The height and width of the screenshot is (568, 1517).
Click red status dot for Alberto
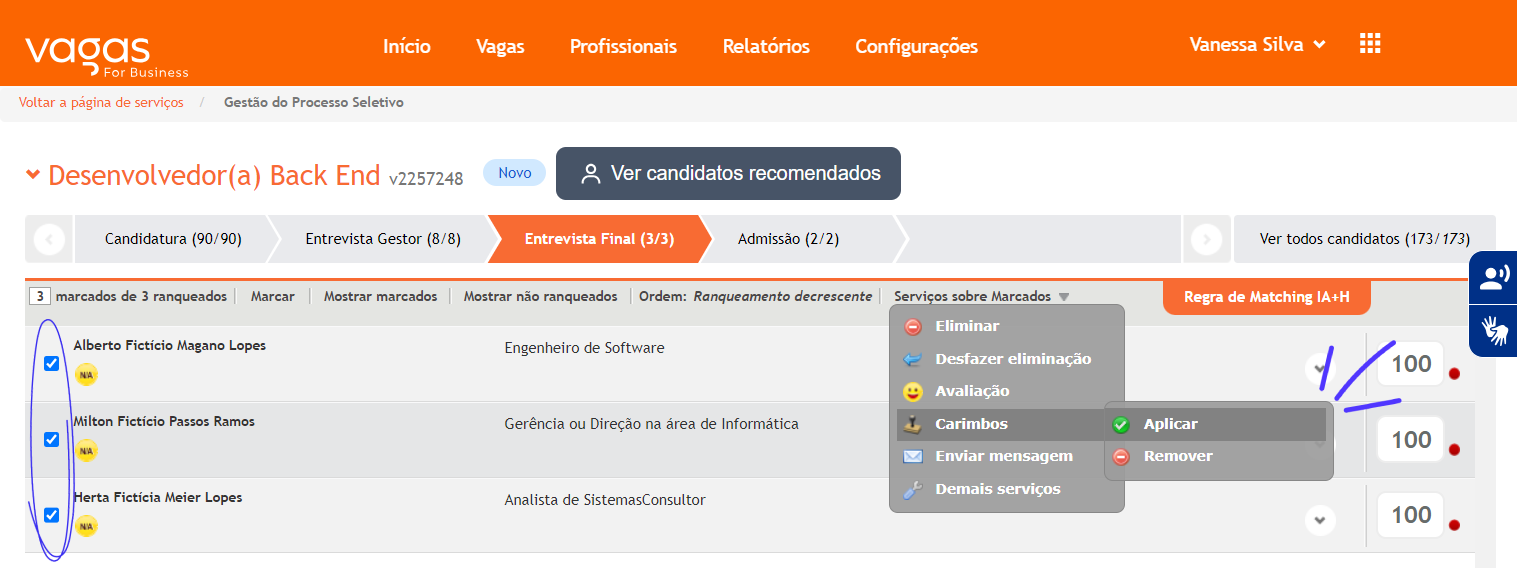point(1454,373)
